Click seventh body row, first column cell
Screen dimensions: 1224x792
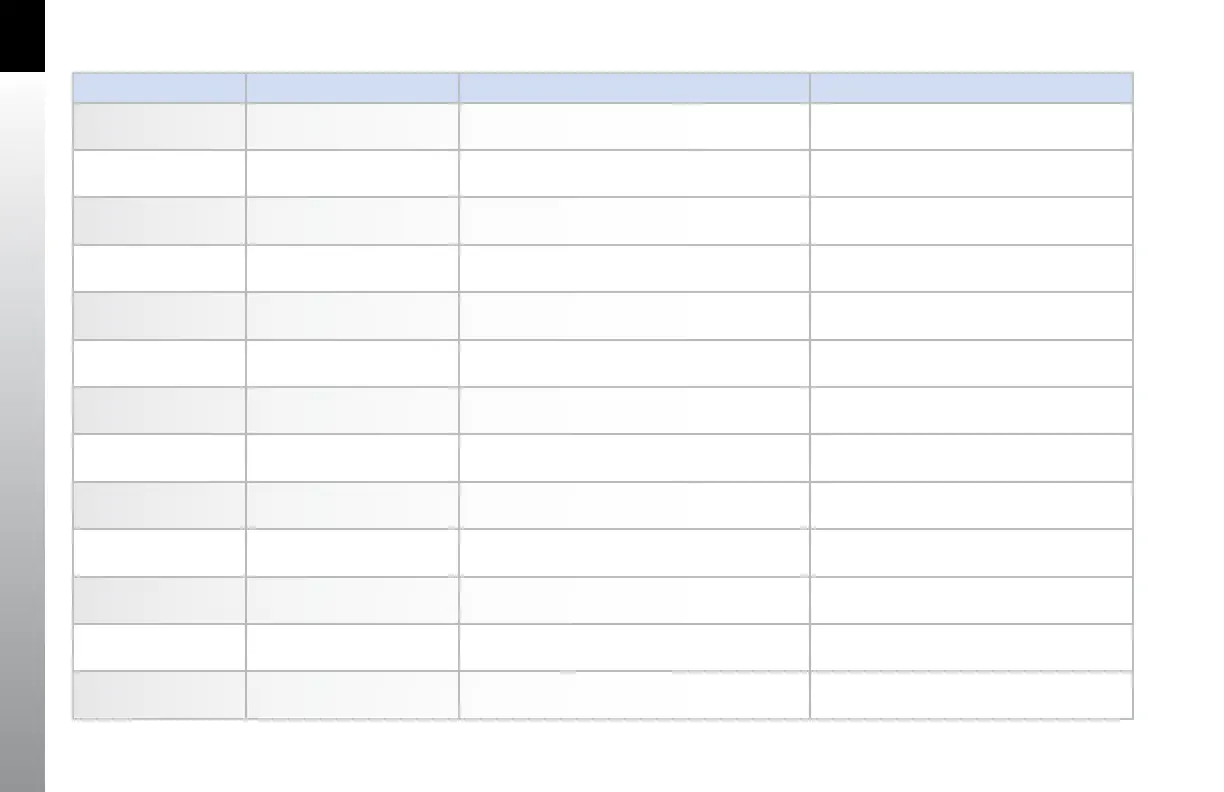click(159, 410)
